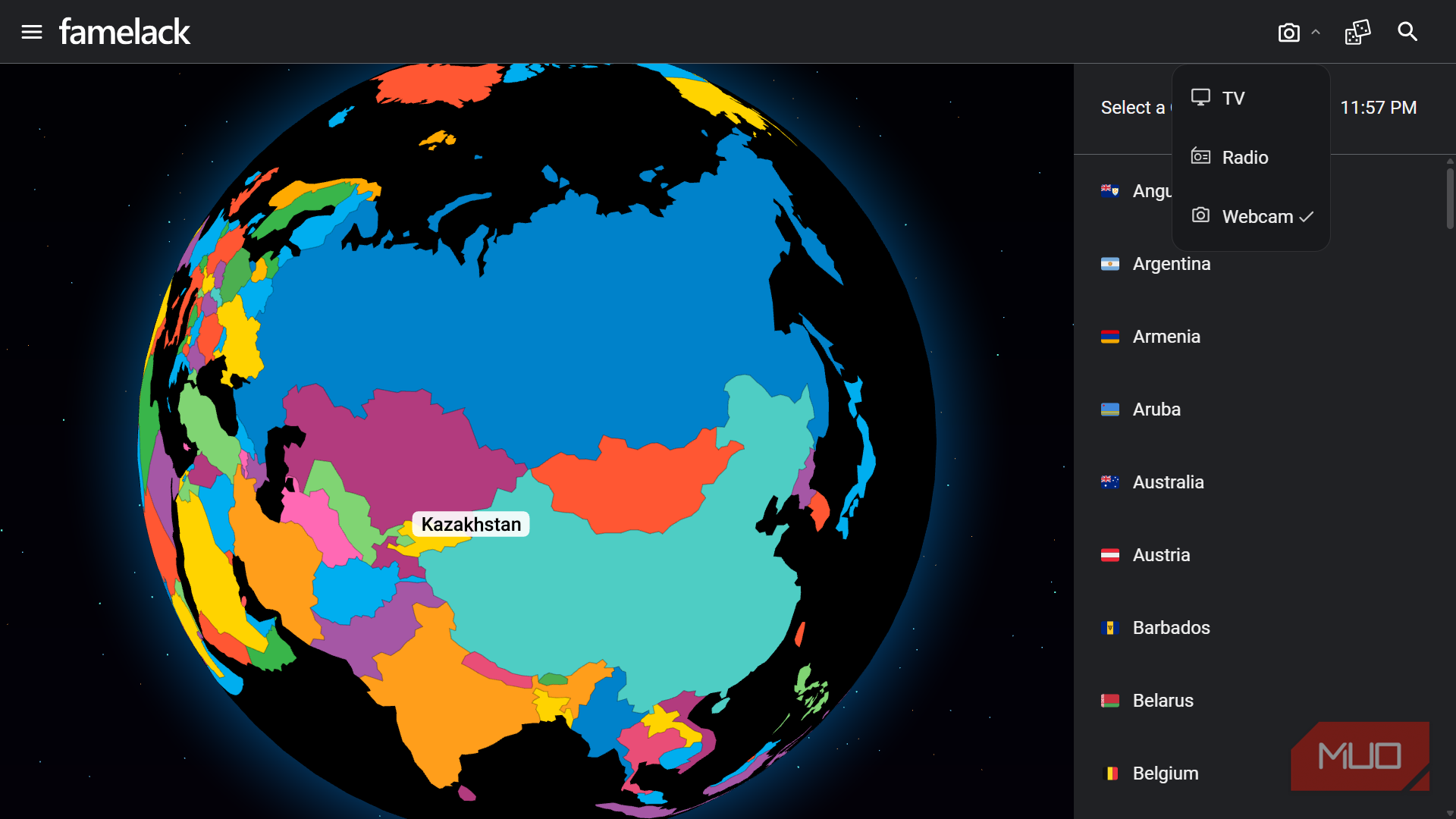The height and width of the screenshot is (819, 1456).
Task: Click the checkmark beside Webcam
Action: [x=1307, y=217]
